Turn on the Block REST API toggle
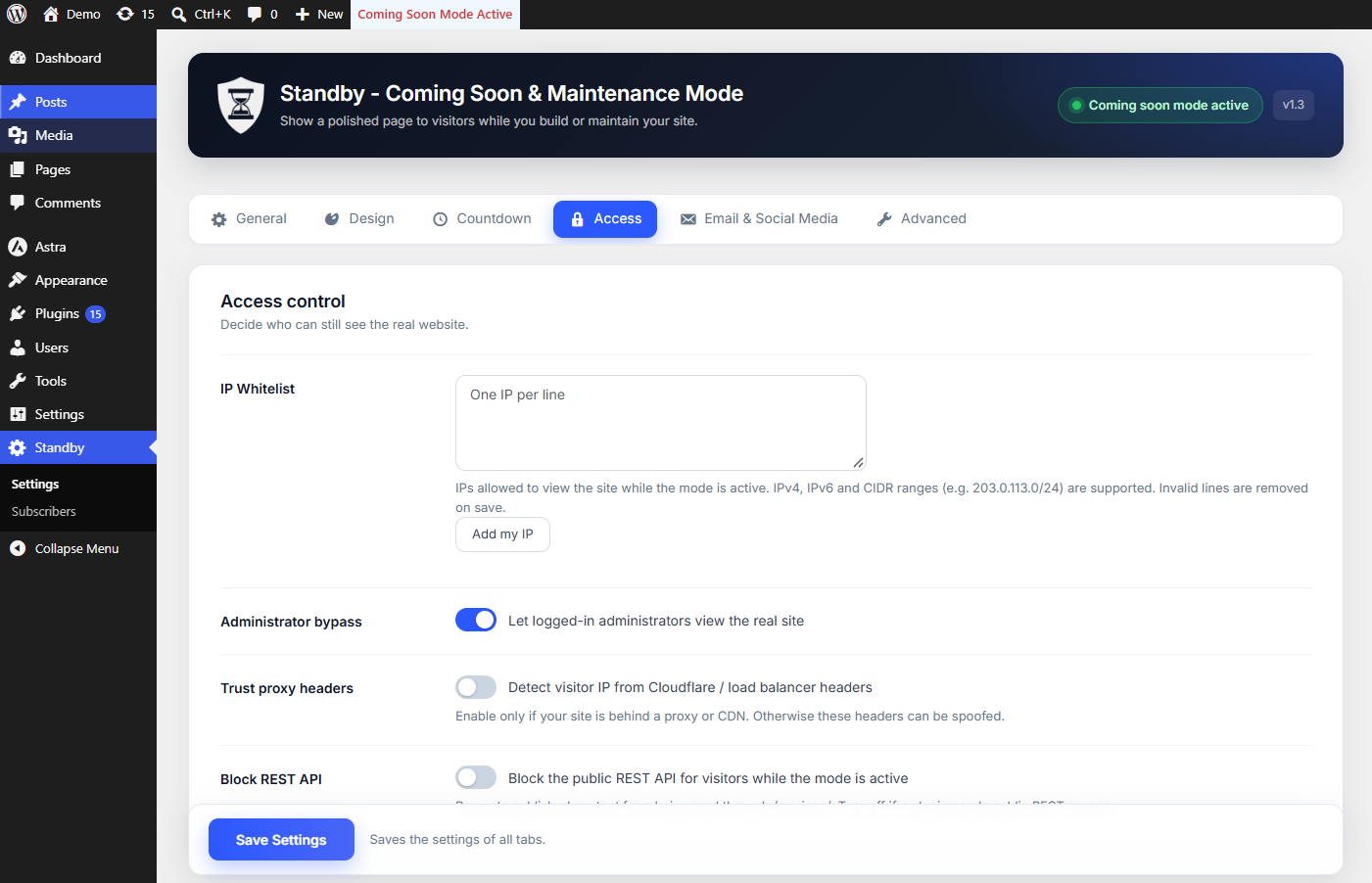 click(476, 777)
